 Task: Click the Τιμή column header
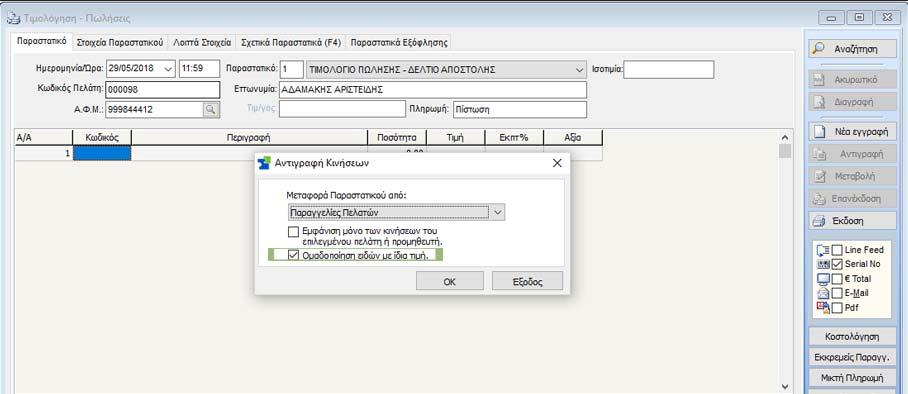click(456, 138)
